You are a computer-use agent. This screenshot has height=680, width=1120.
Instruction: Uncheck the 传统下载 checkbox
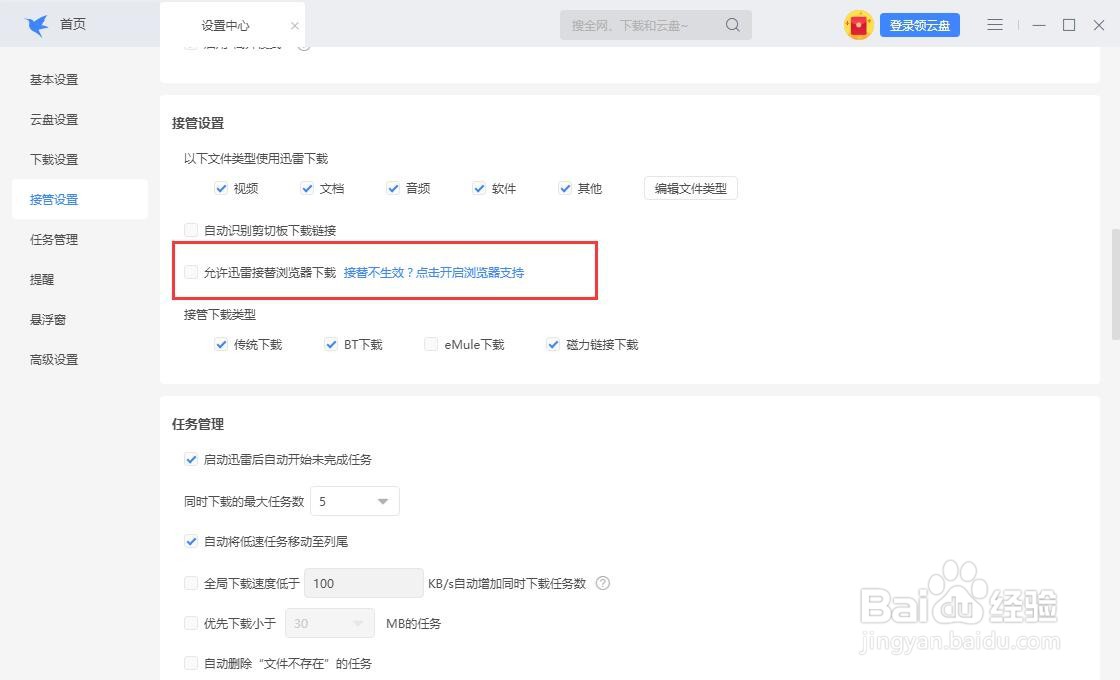(x=221, y=344)
